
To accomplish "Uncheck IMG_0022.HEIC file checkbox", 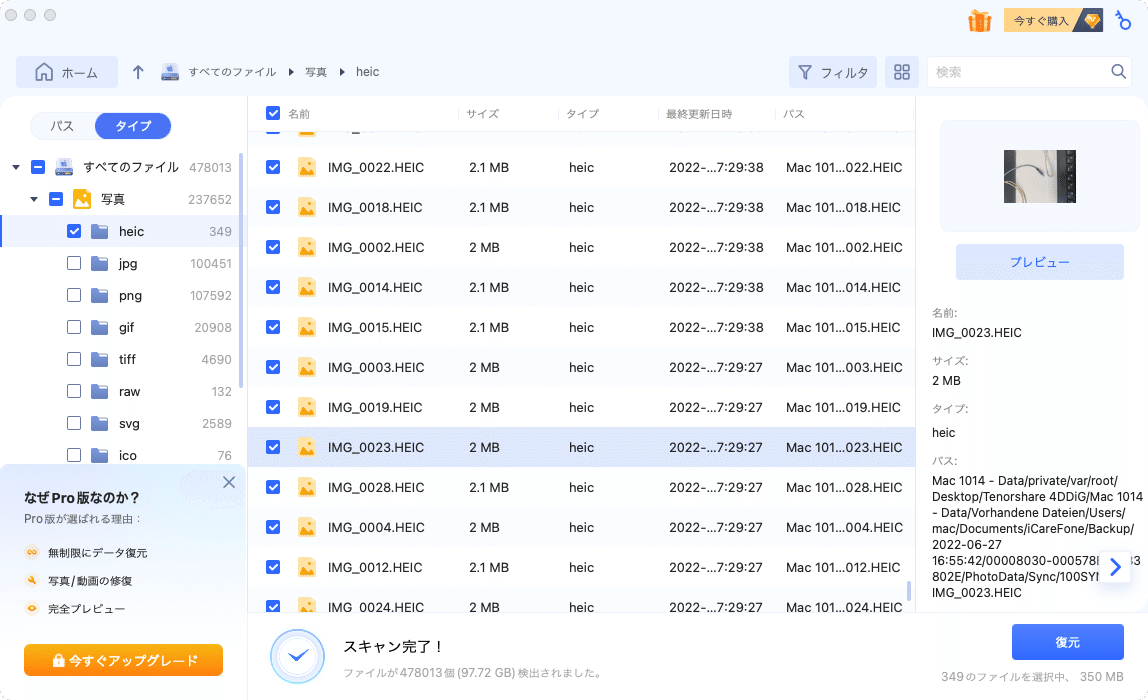I will pos(273,168).
